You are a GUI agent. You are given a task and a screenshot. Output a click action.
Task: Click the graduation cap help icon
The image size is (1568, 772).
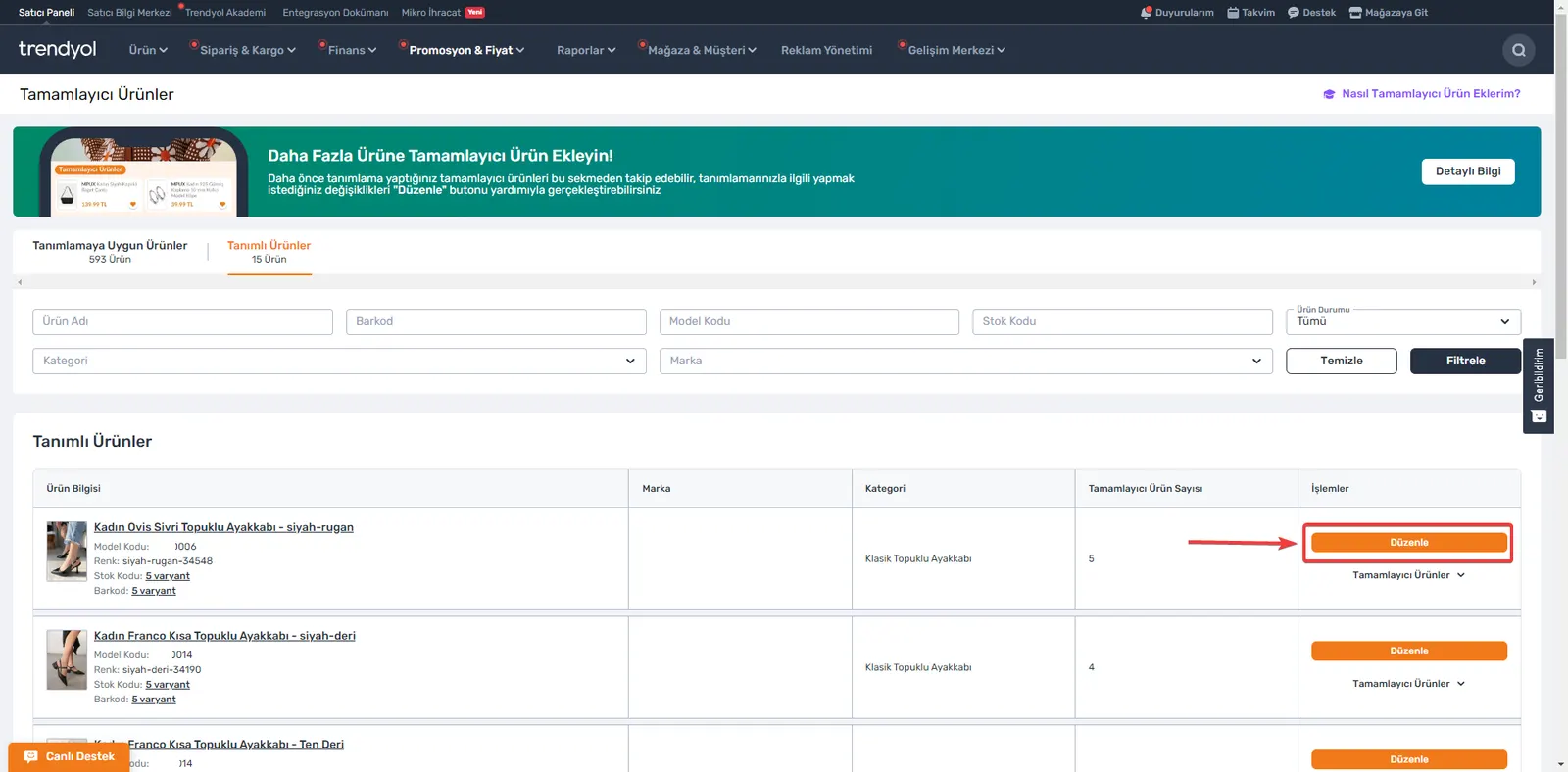click(1329, 94)
